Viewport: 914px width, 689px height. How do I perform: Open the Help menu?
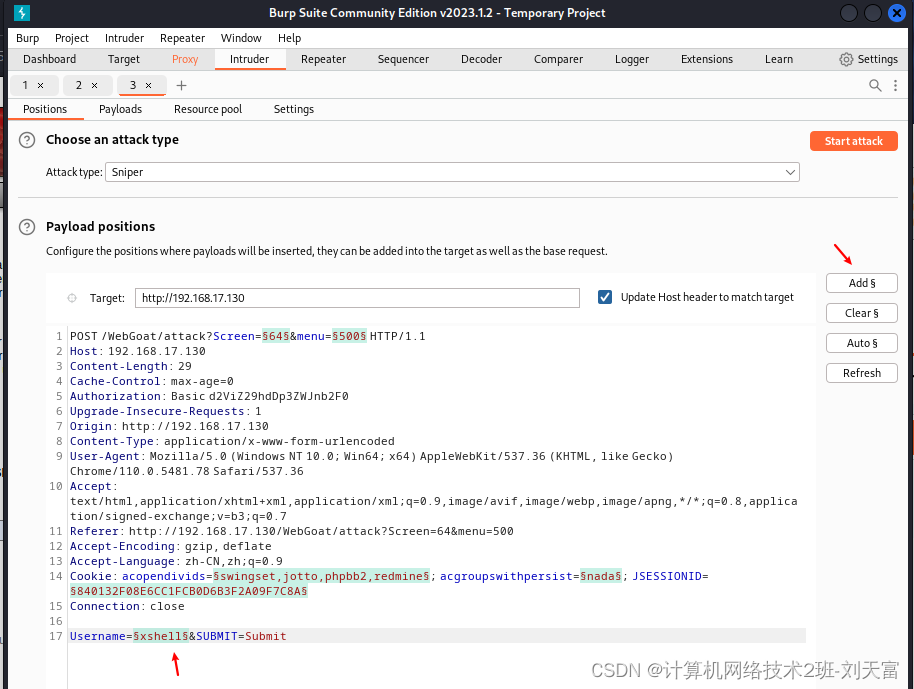pos(289,38)
